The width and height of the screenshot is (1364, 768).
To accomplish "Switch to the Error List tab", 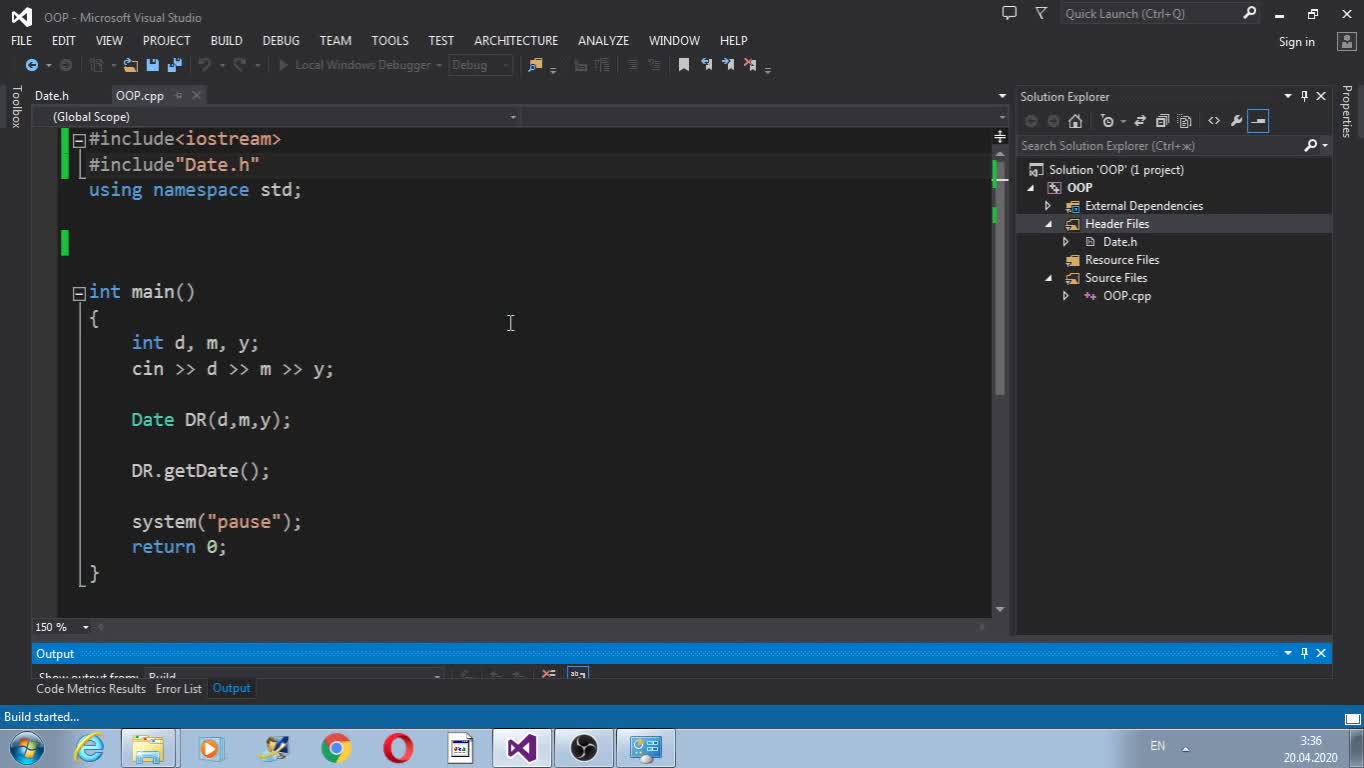I will pyautogui.click(x=178, y=688).
